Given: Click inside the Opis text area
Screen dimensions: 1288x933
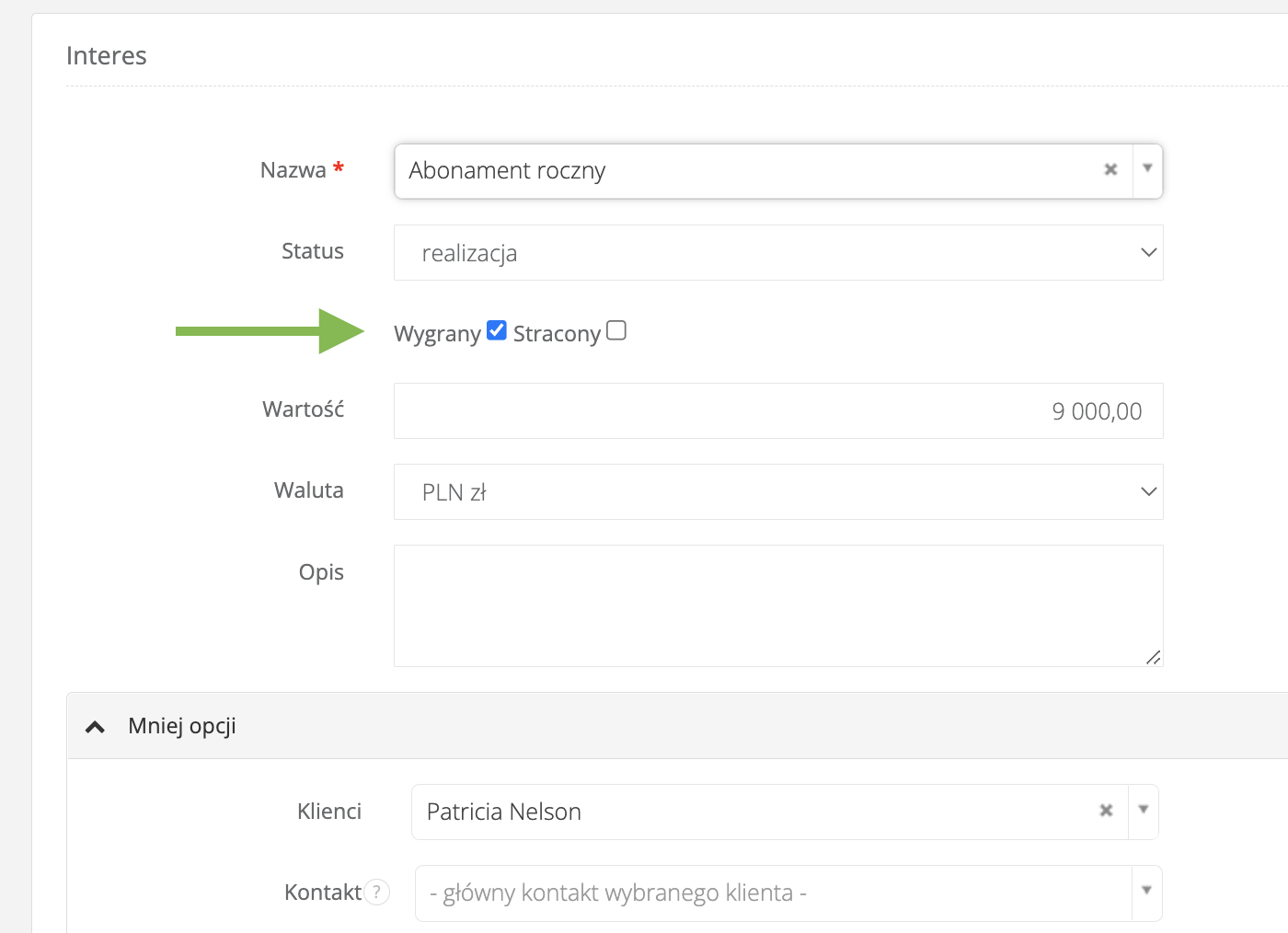Looking at the screenshot, I should click(x=778, y=605).
